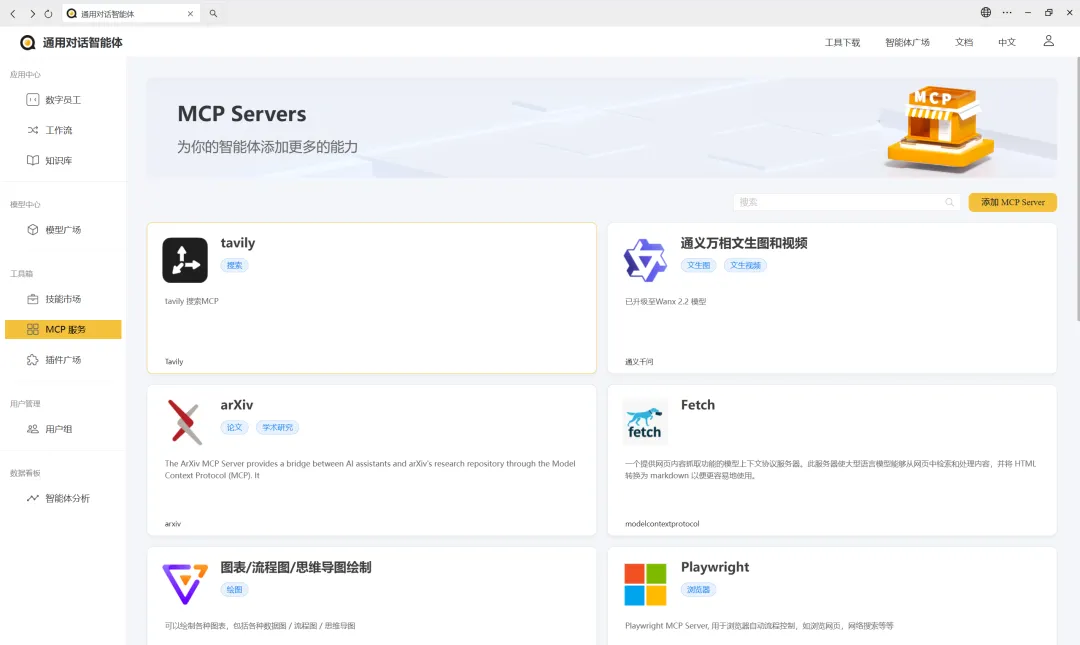Open the three-dots more menu in title bar

coord(1007,12)
